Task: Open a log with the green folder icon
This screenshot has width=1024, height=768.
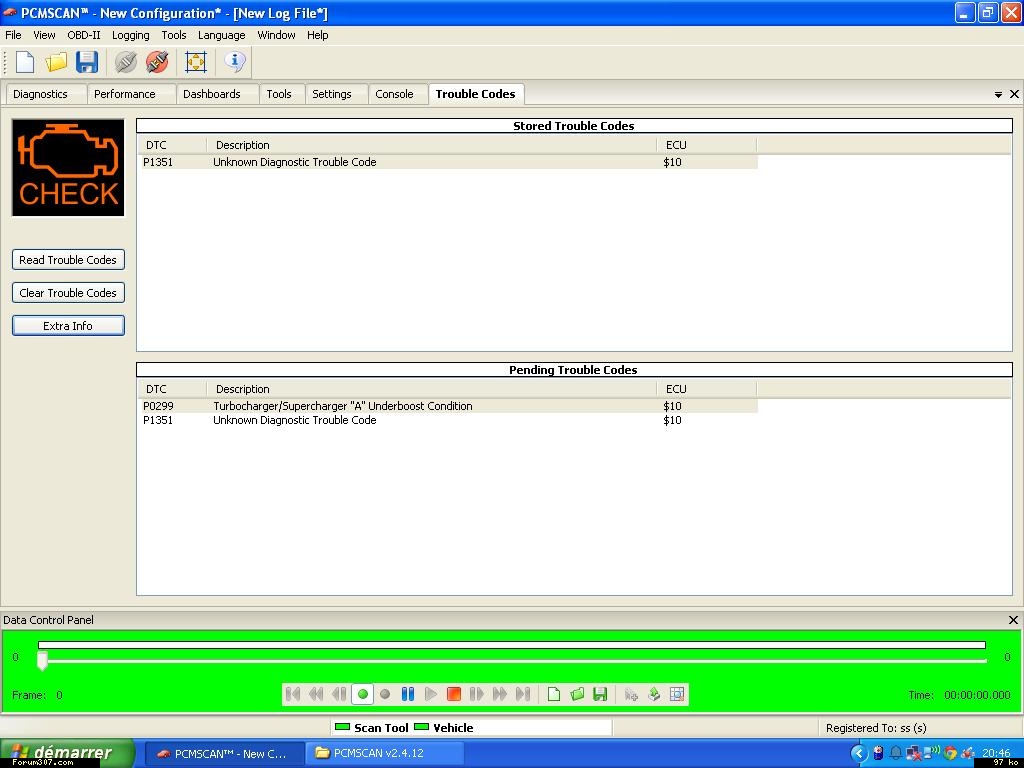Action: coord(577,694)
